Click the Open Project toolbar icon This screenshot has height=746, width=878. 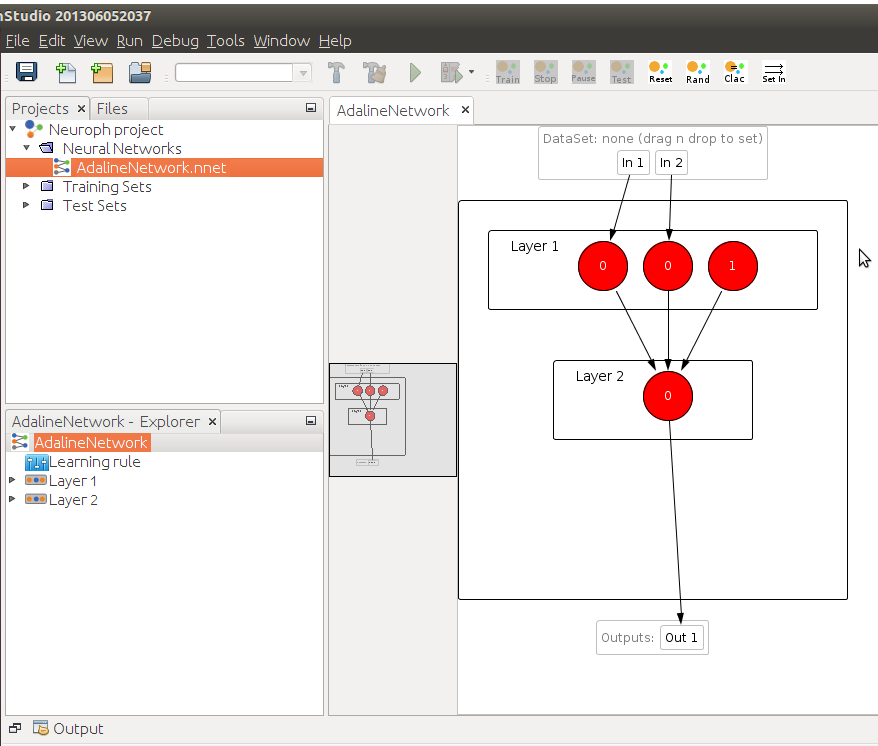140,72
